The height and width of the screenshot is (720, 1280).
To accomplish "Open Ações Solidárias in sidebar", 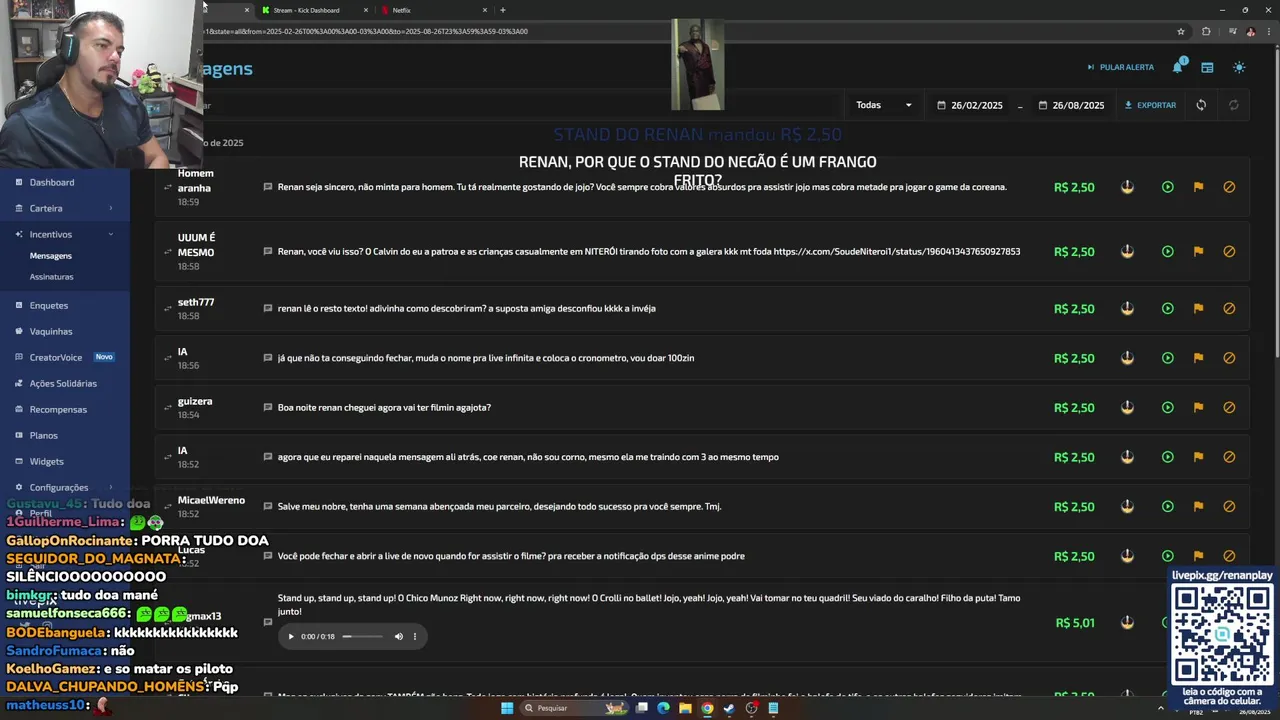I will point(65,383).
